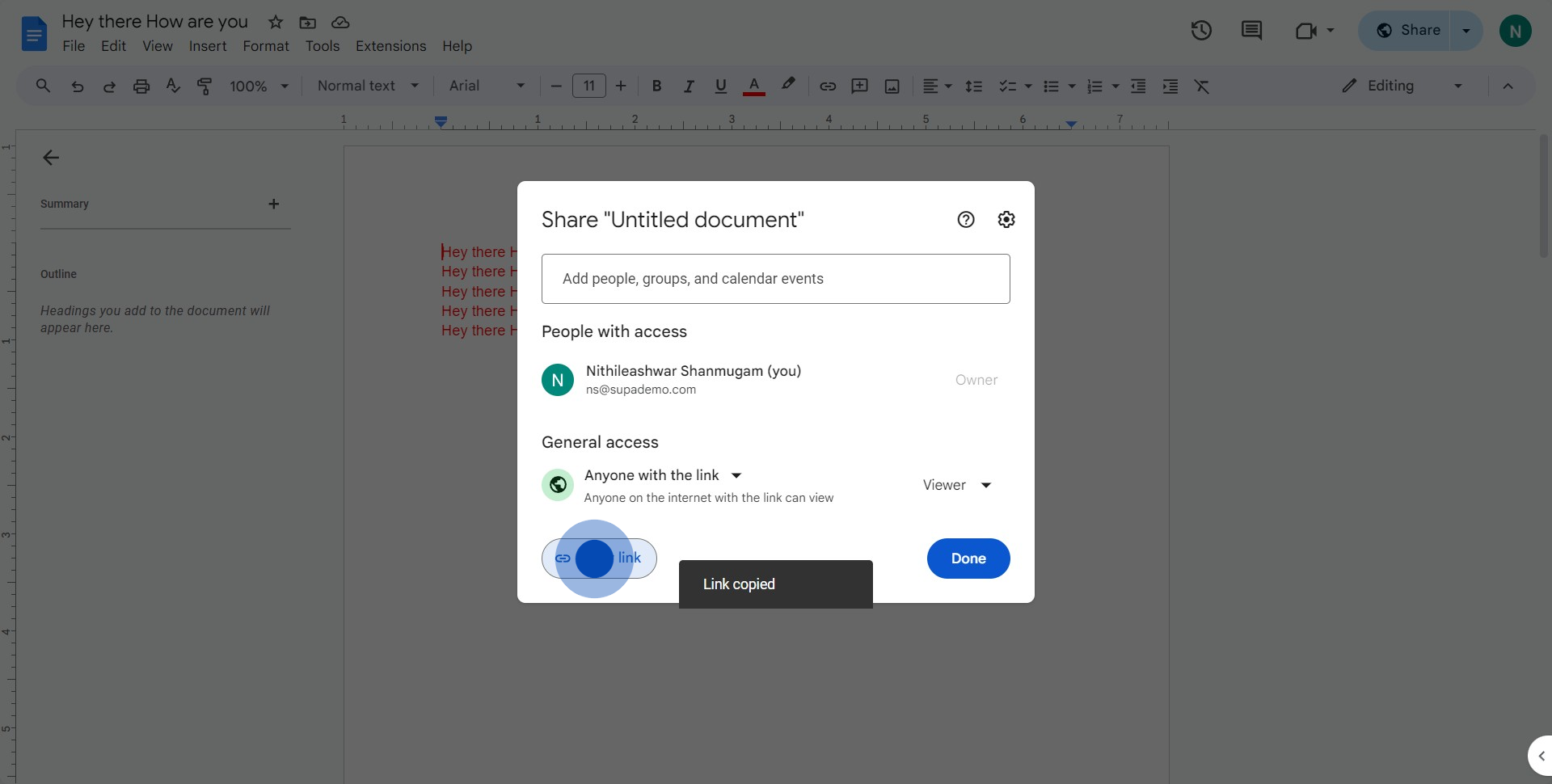This screenshot has width=1552, height=784.
Task: Add a comment from the toolbar
Action: pos(859,86)
